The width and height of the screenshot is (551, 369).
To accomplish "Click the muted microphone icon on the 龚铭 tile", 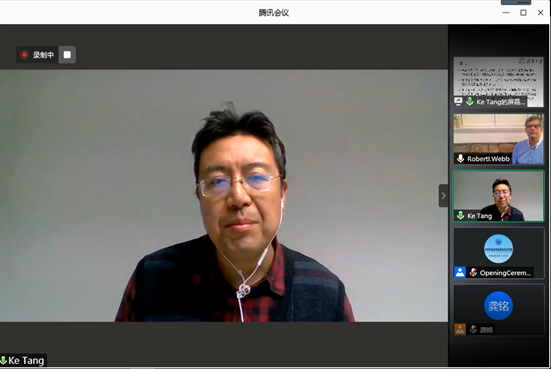I will click(x=473, y=329).
